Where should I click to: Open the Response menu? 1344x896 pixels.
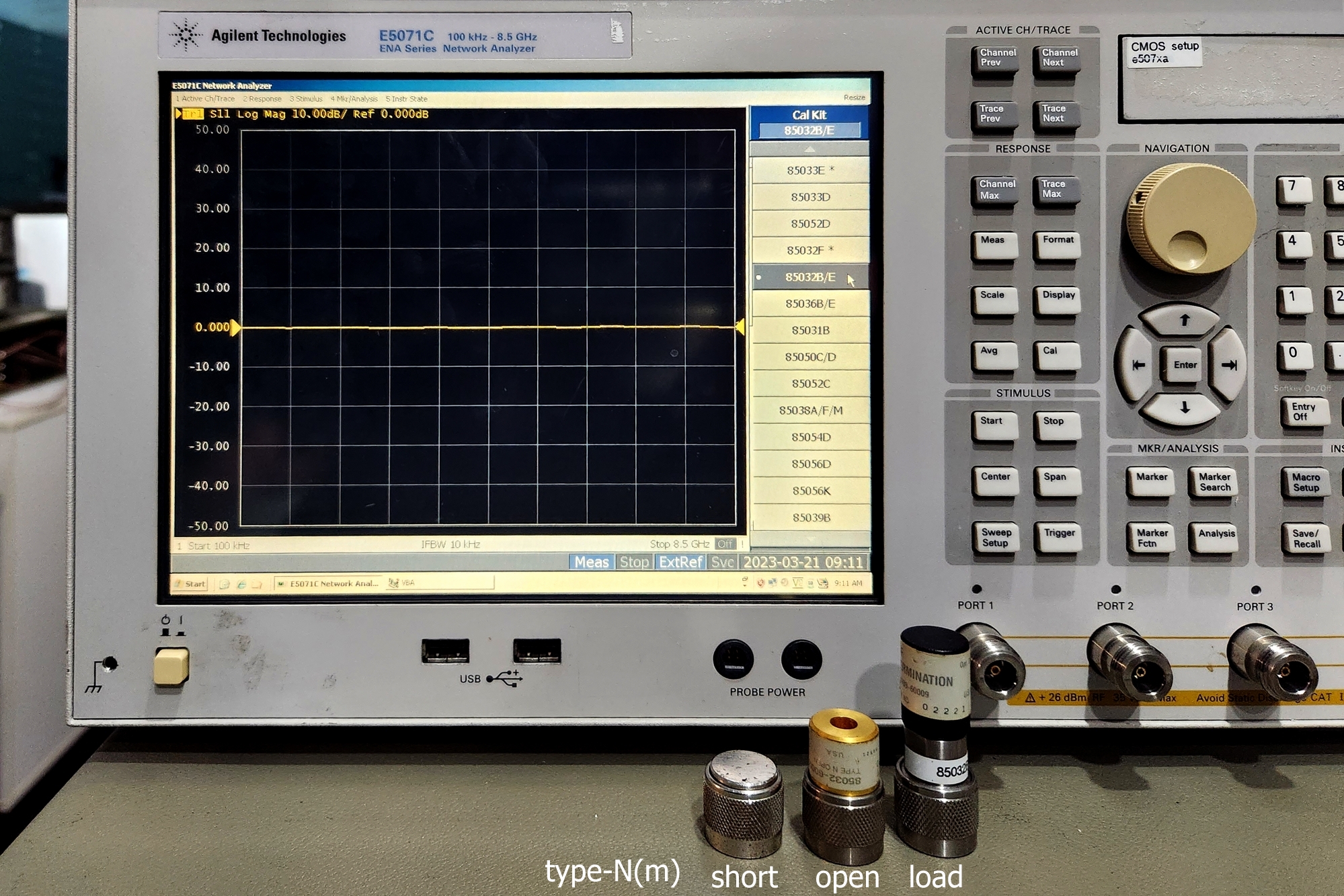[x=262, y=99]
